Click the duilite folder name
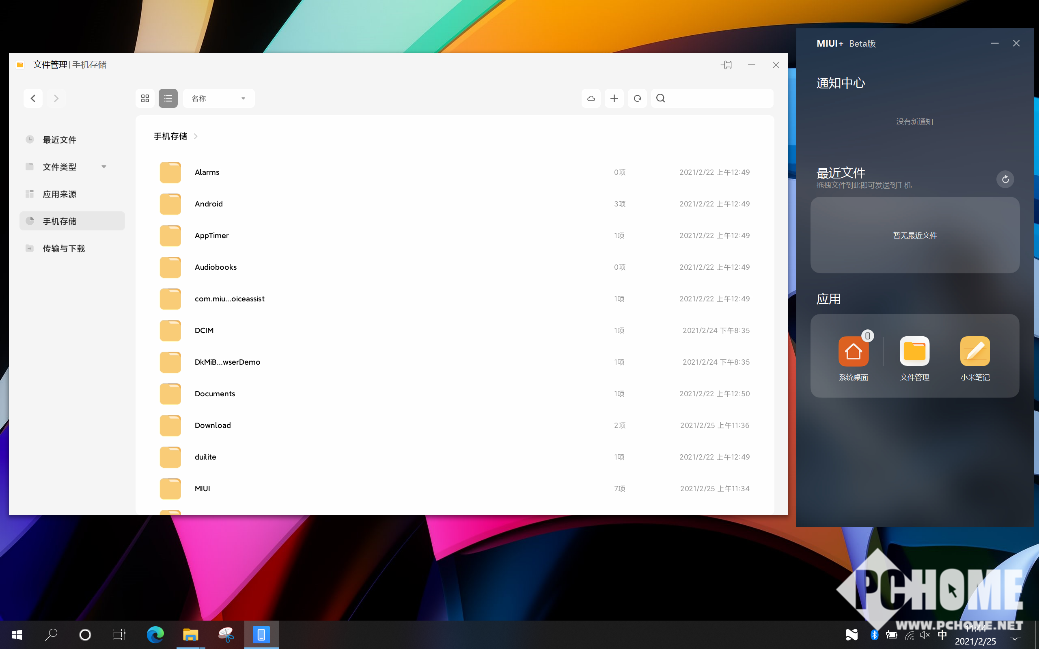Screen dimensions: 1039x649 [x=205, y=457]
